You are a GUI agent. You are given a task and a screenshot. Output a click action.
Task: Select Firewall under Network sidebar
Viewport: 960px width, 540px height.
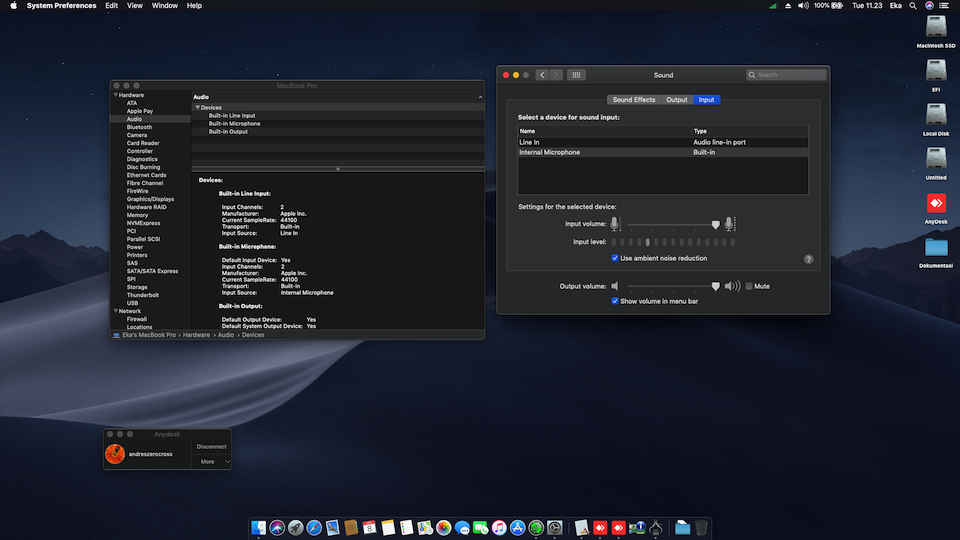137,319
